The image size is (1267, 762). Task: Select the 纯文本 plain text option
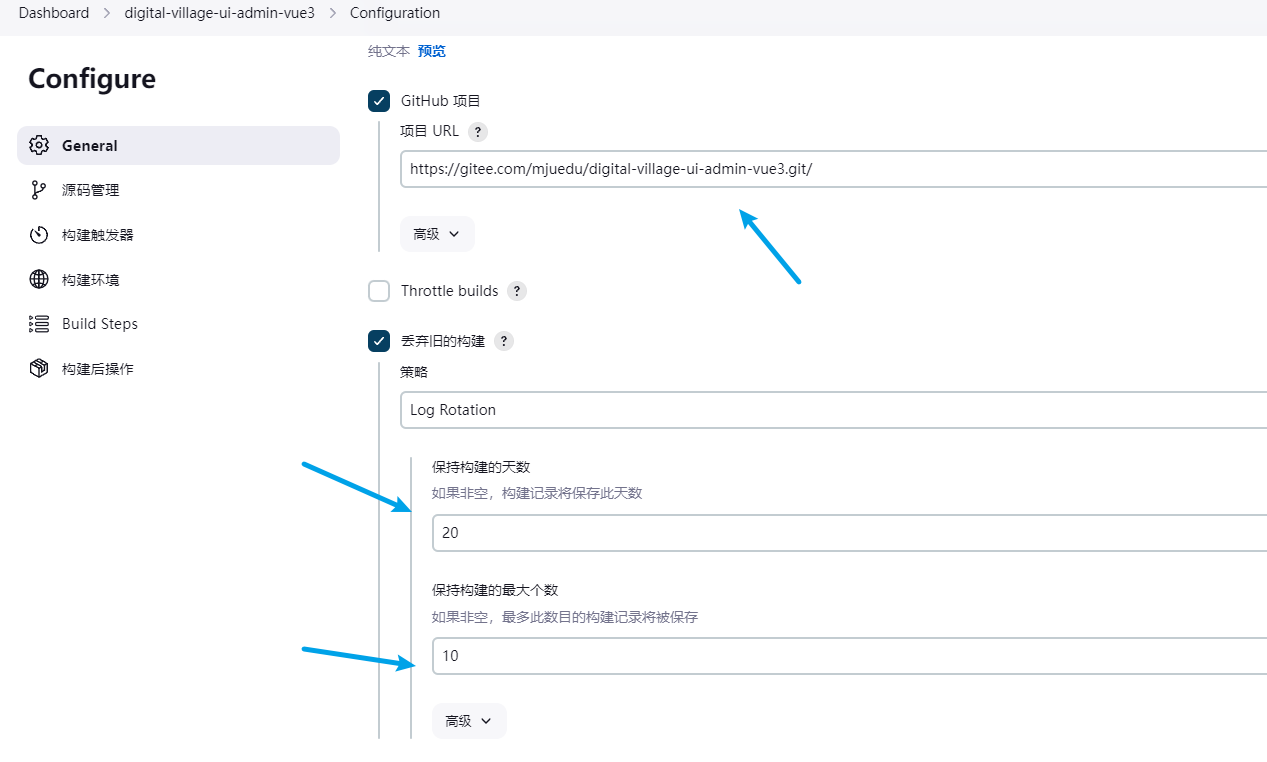(389, 51)
